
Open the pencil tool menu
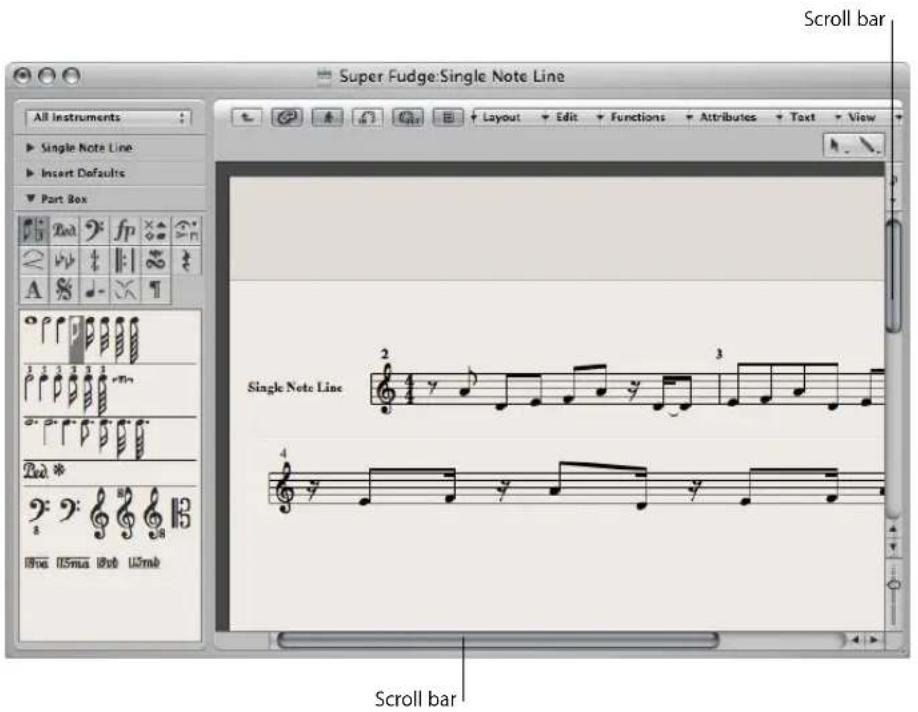(x=869, y=145)
